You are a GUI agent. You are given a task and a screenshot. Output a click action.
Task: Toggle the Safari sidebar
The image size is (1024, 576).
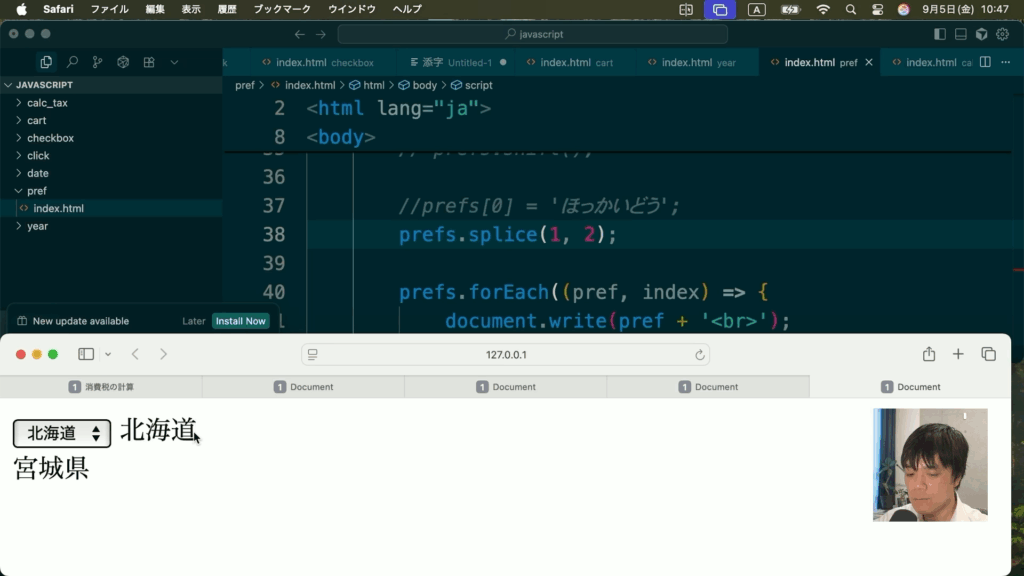tap(86, 354)
